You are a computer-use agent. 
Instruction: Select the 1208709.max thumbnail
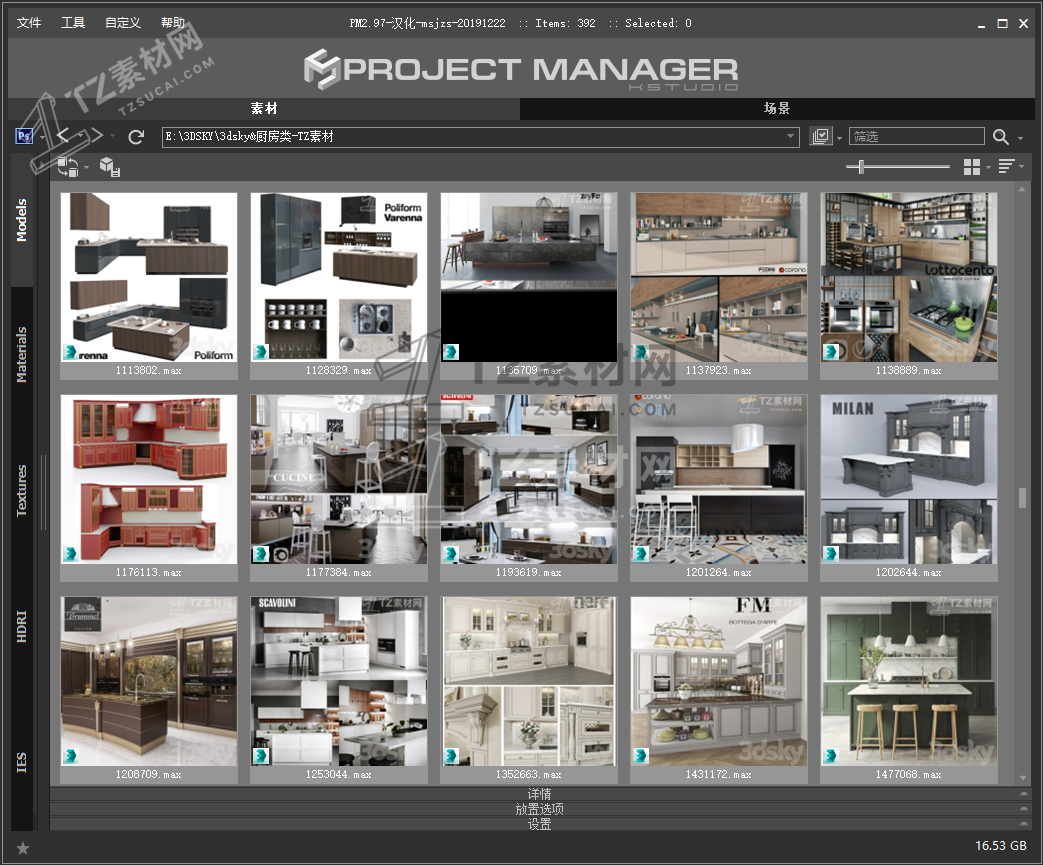[149, 690]
